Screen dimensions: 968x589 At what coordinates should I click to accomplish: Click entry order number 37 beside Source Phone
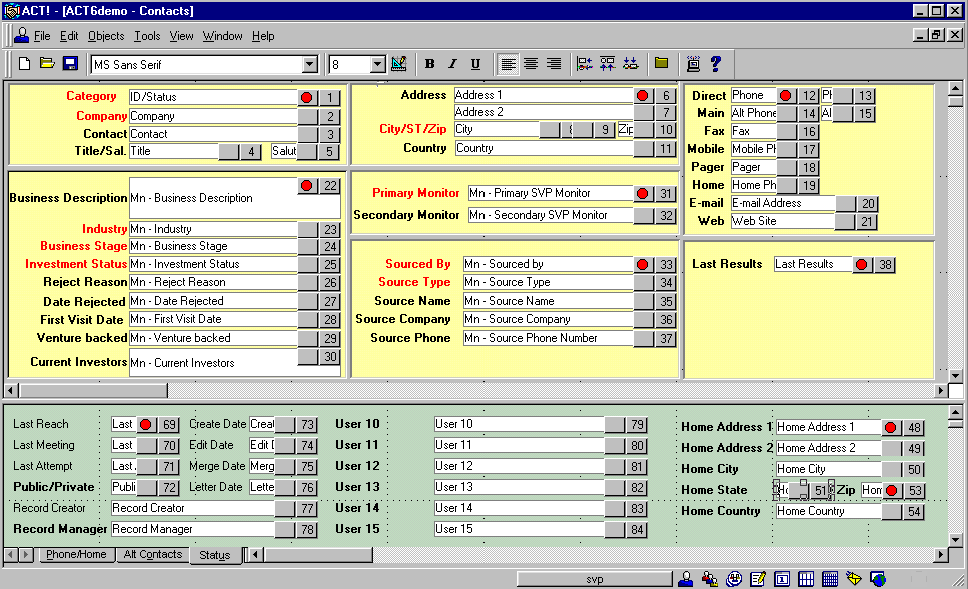(666, 339)
